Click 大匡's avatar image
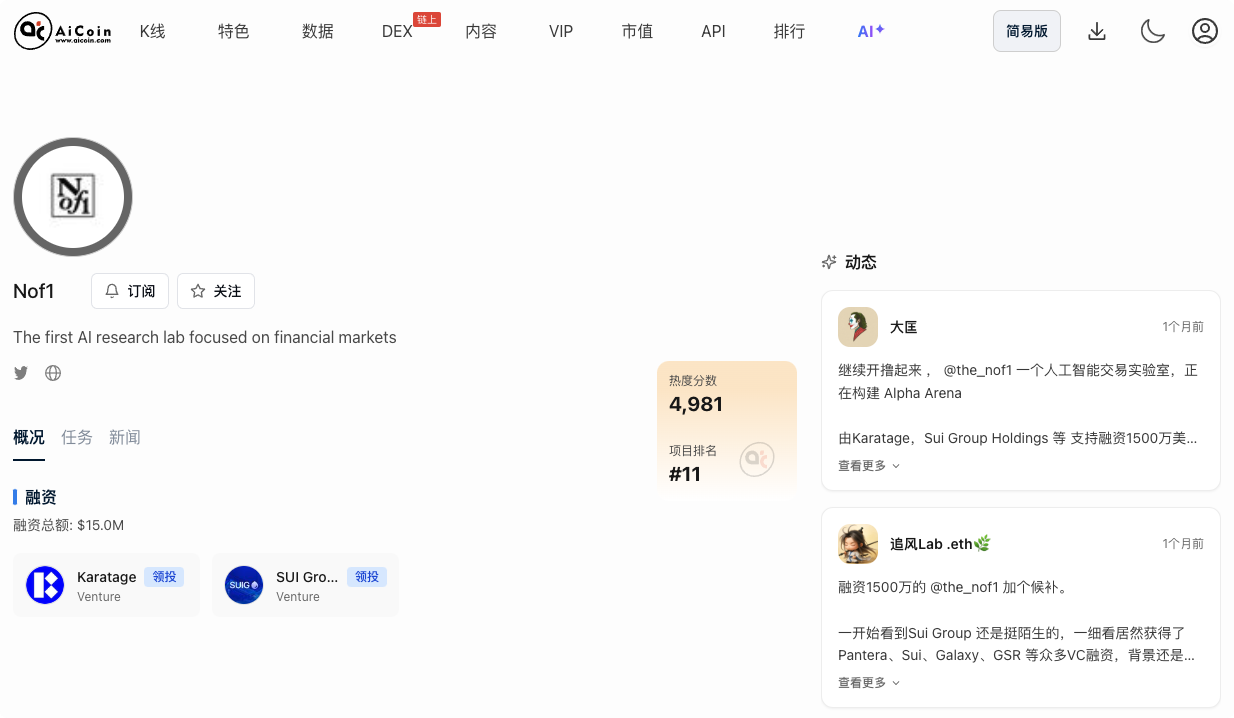Screen dimensions: 1234x718 (x=858, y=327)
